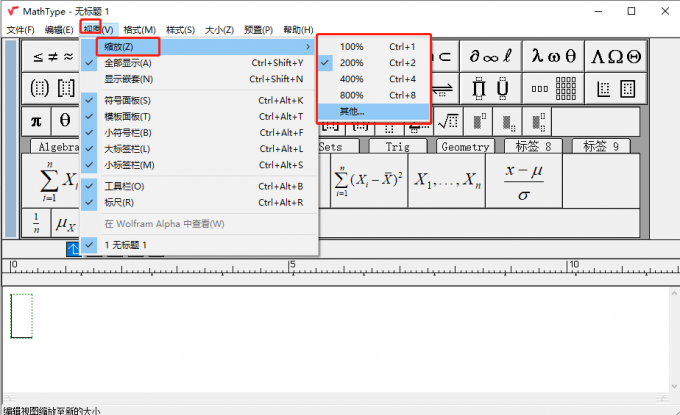This screenshot has height=415, width=680.
Task: Open the 样式(S) menu
Action: click(180, 29)
